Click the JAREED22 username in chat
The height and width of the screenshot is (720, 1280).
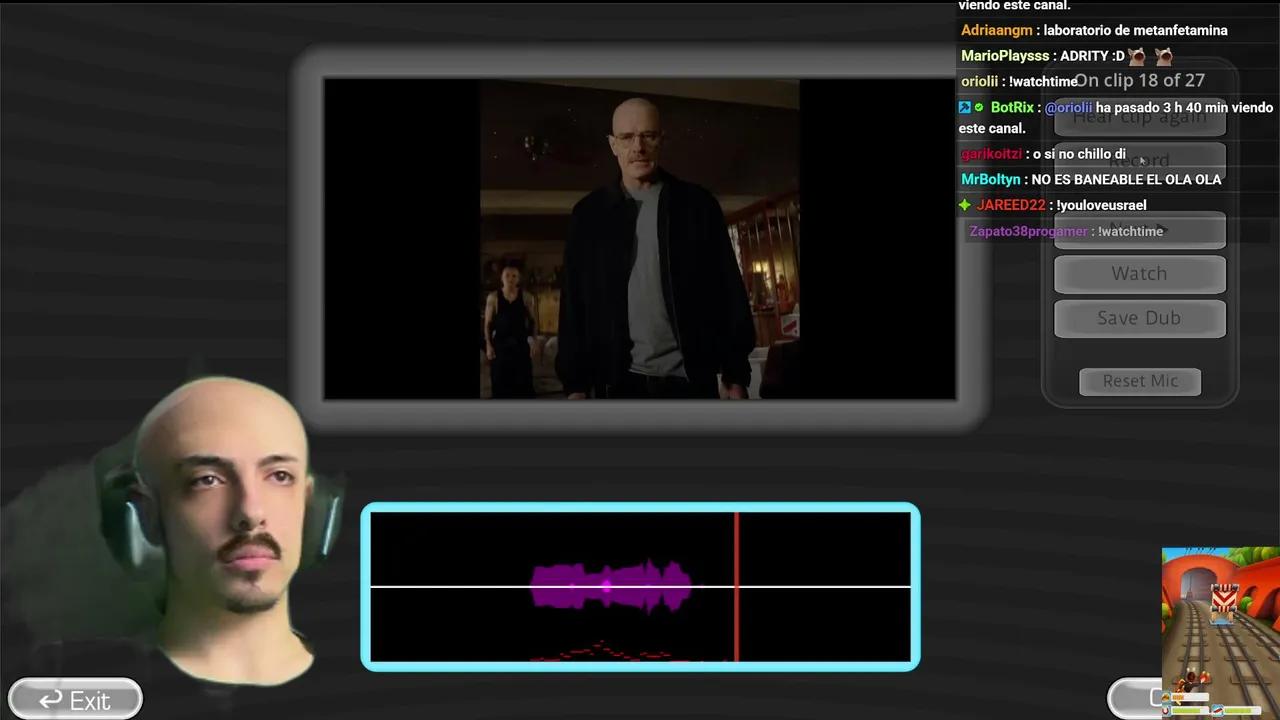coord(1011,205)
